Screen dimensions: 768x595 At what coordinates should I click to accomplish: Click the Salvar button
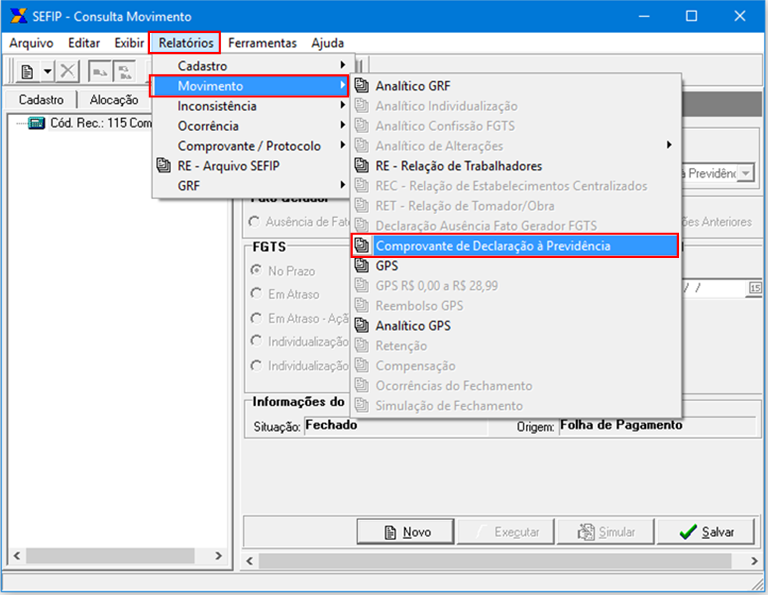coord(706,532)
